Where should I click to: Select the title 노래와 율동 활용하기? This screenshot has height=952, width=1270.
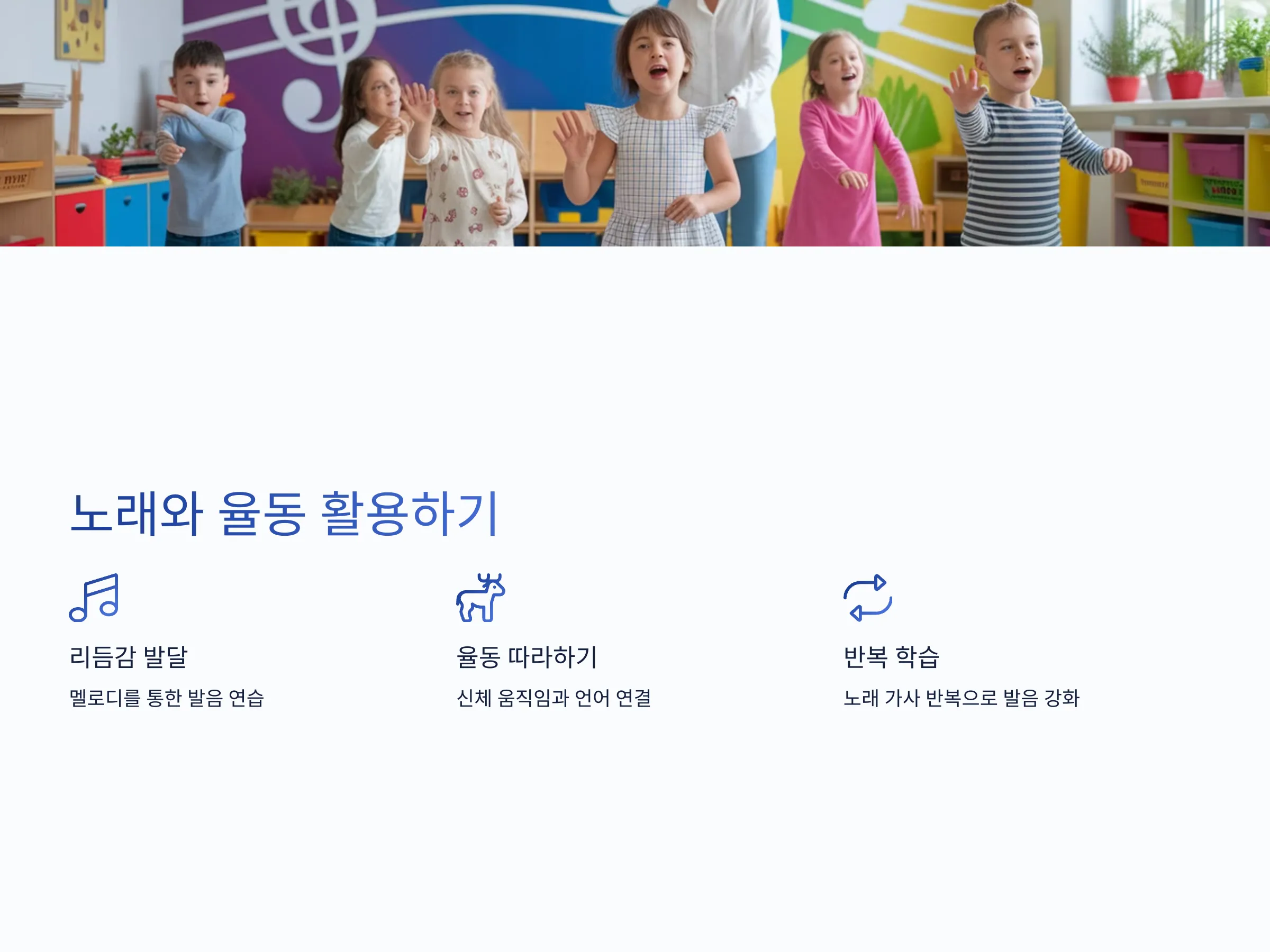tap(283, 514)
